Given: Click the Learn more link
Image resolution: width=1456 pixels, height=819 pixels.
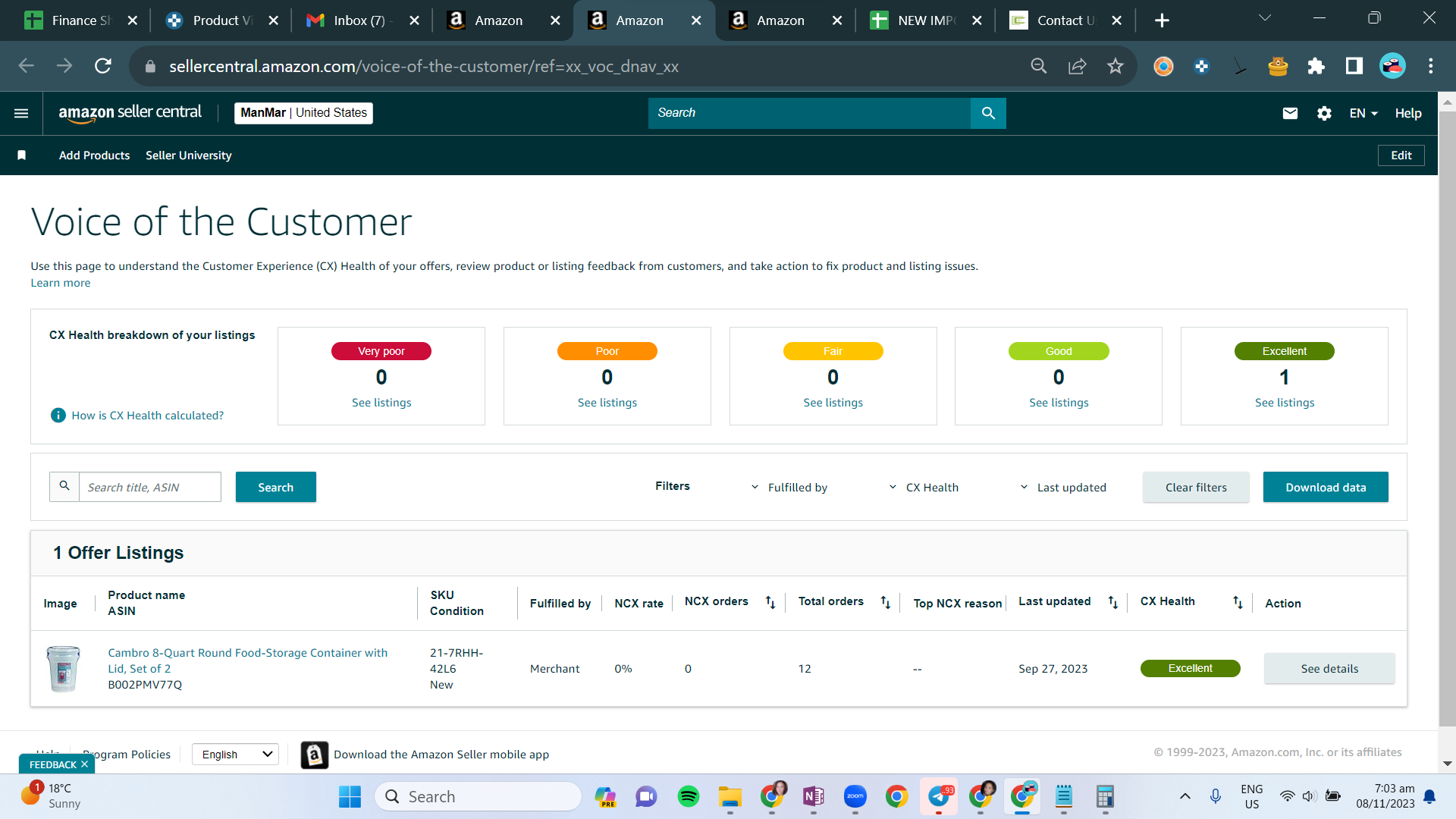Looking at the screenshot, I should coord(61,283).
